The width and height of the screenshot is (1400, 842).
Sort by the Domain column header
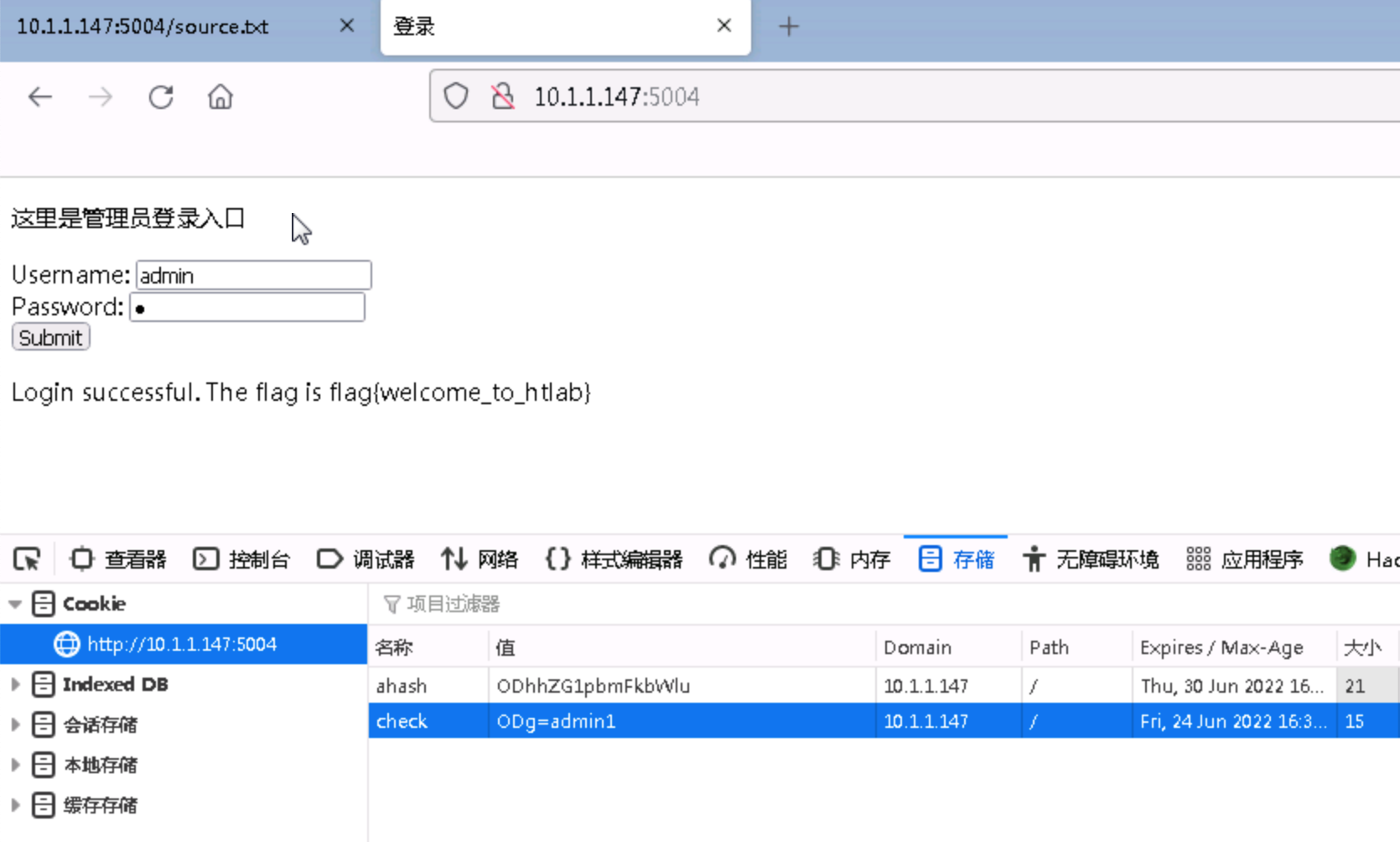click(x=948, y=647)
